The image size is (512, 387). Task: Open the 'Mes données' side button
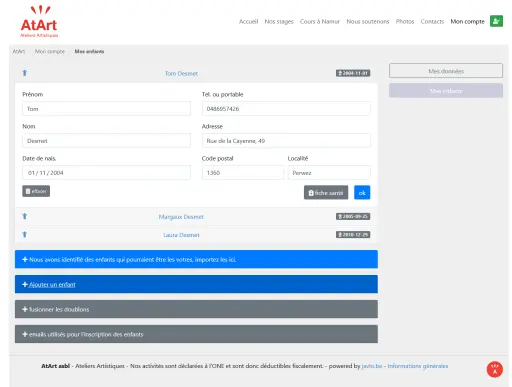[x=446, y=71]
